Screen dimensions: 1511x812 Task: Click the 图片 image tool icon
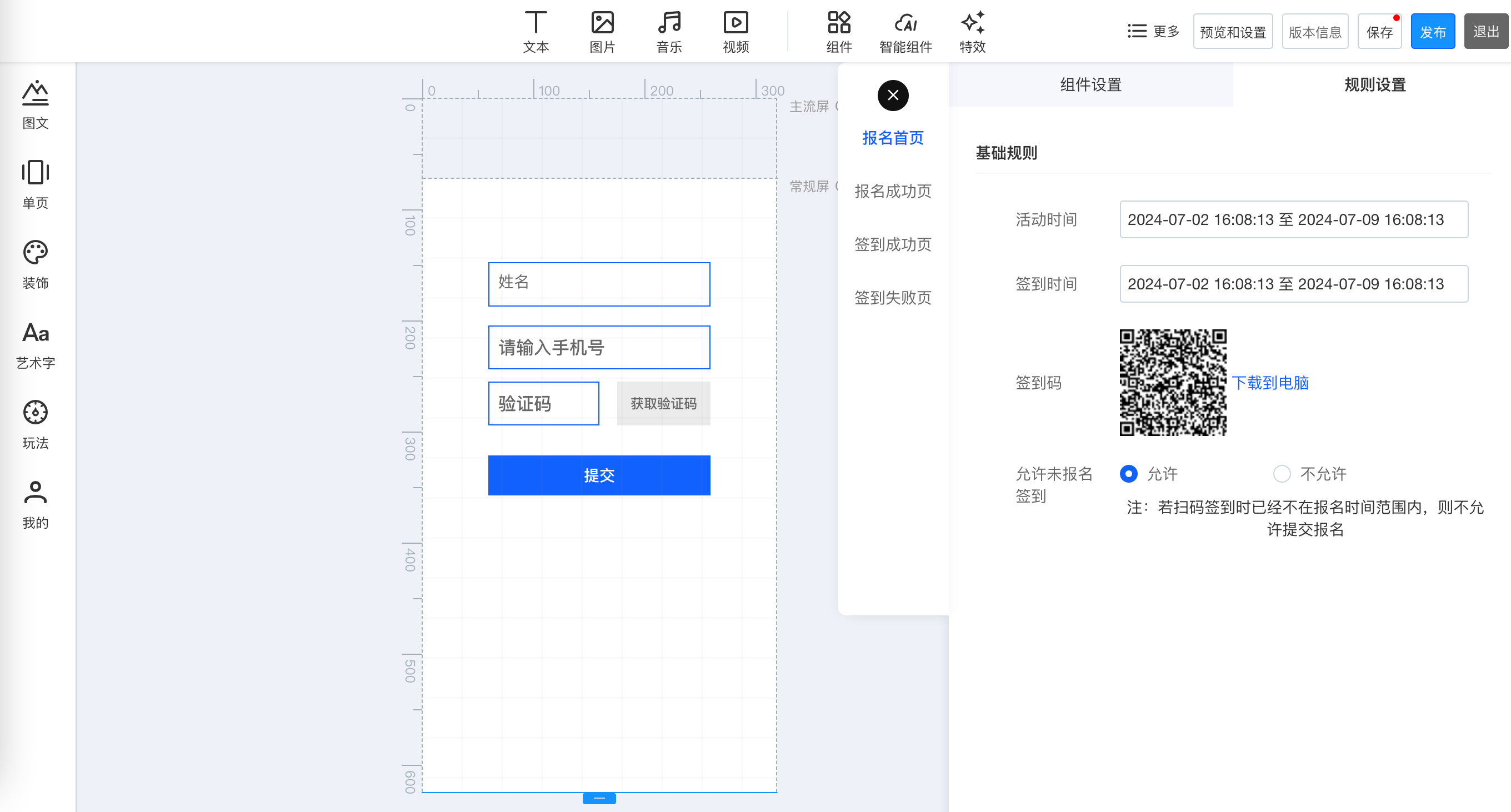[602, 31]
